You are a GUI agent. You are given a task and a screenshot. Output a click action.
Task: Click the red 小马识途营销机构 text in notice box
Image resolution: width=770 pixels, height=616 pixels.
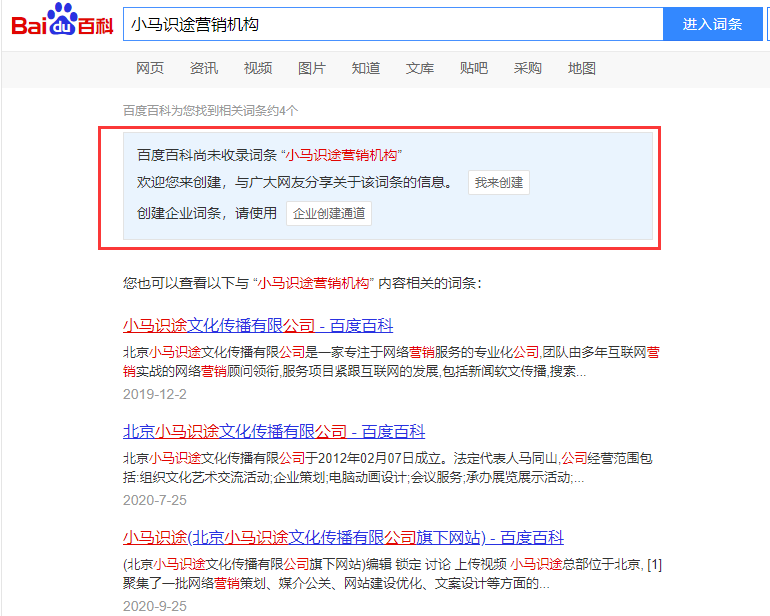point(342,155)
